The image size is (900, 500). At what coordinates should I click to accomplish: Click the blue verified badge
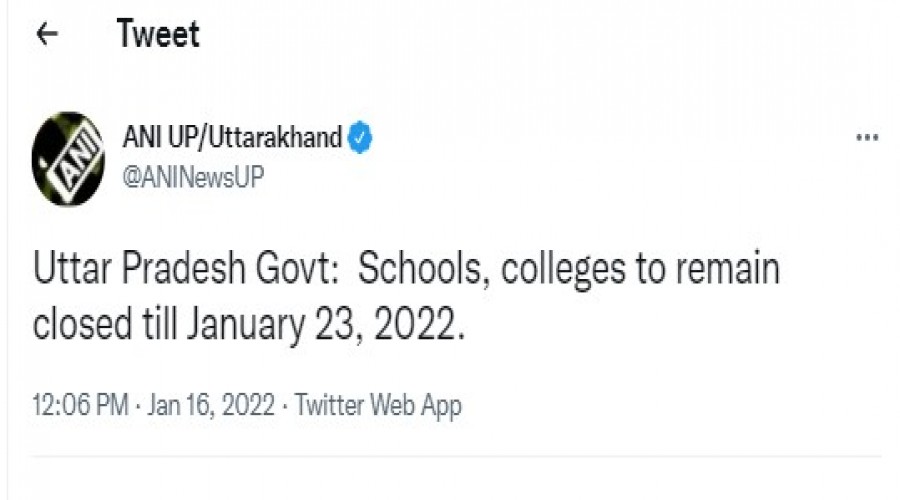pos(360,137)
